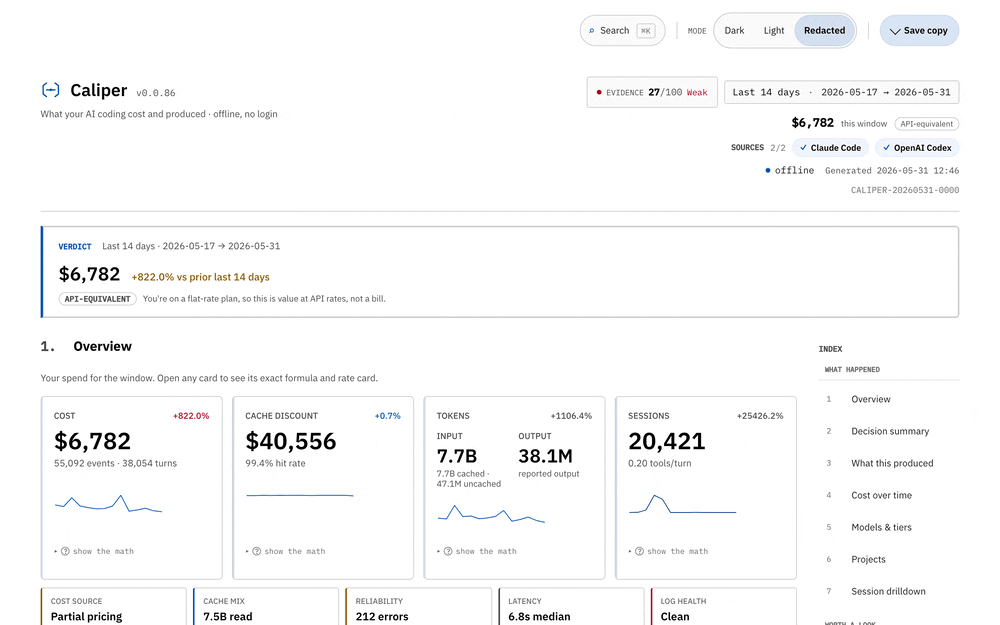Screen dimensions: 1000x625
Task: Click the 55,092 events · 38,054 turns text
Action: coord(115,463)
